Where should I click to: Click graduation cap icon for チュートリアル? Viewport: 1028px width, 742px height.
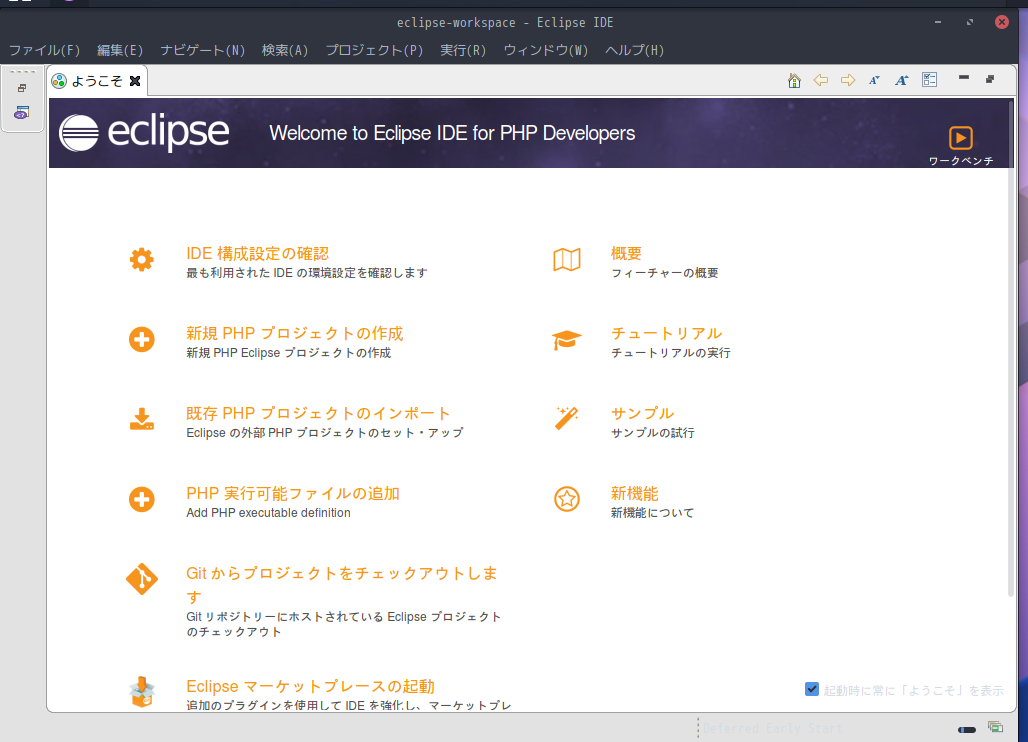(566, 340)
